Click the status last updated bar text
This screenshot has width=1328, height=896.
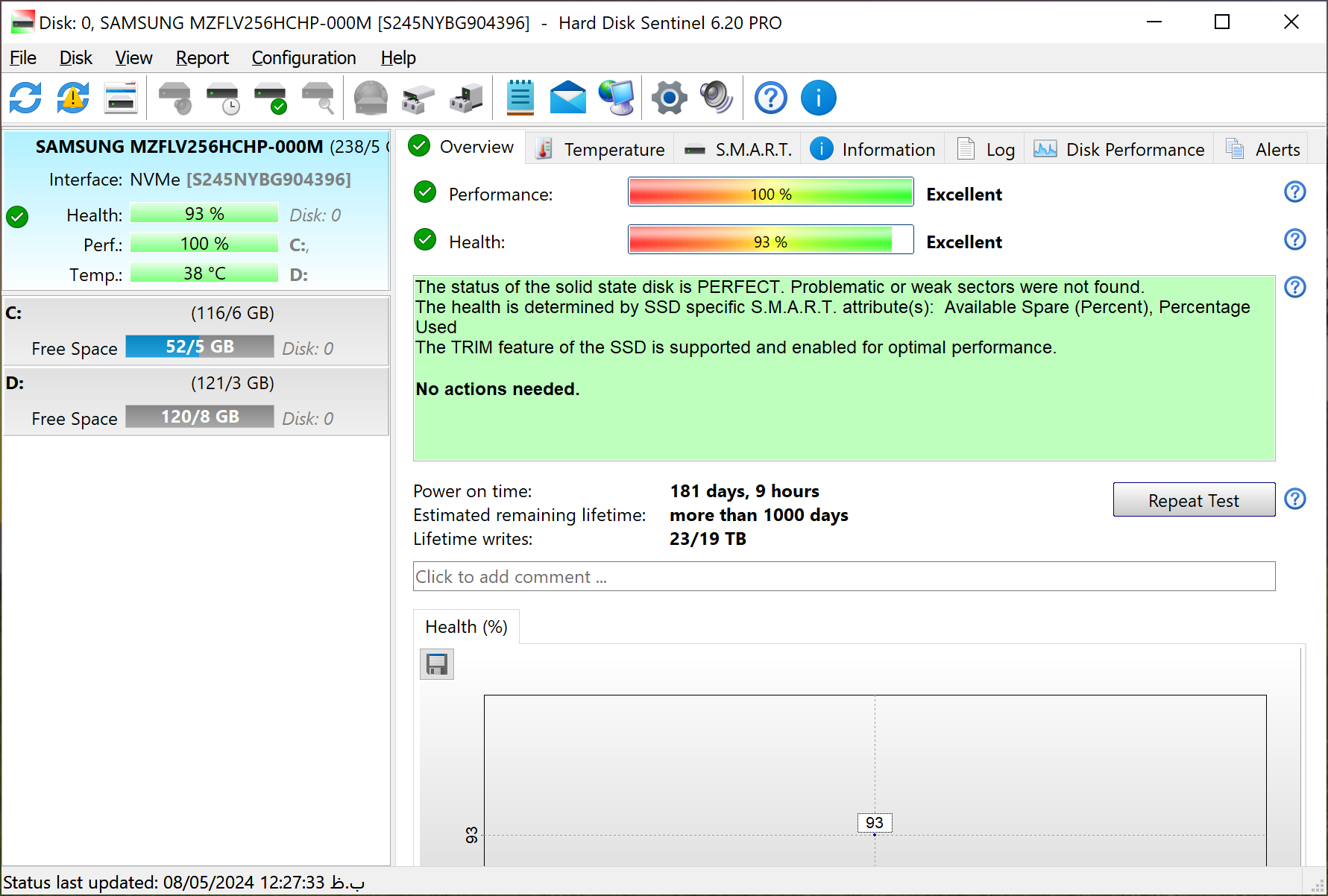click(x=184, y=883)
